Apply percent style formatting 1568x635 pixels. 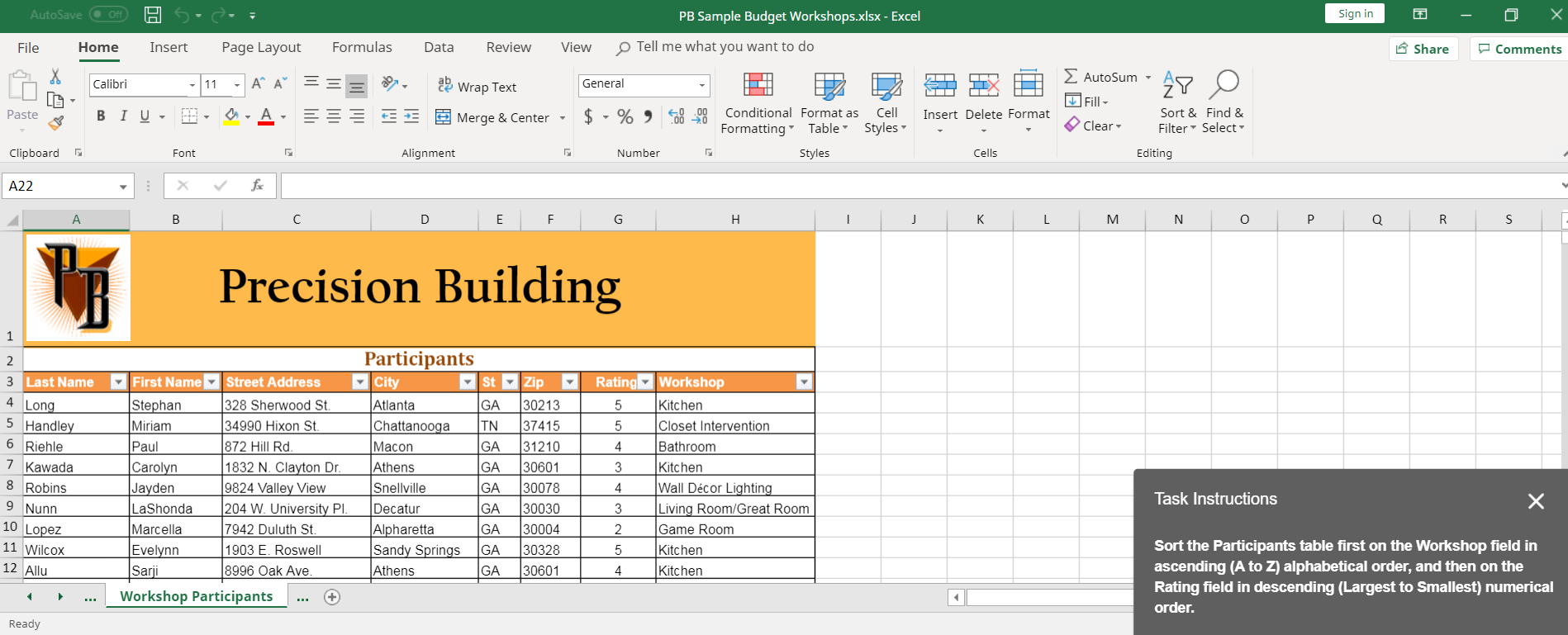[x=625, y=117]
